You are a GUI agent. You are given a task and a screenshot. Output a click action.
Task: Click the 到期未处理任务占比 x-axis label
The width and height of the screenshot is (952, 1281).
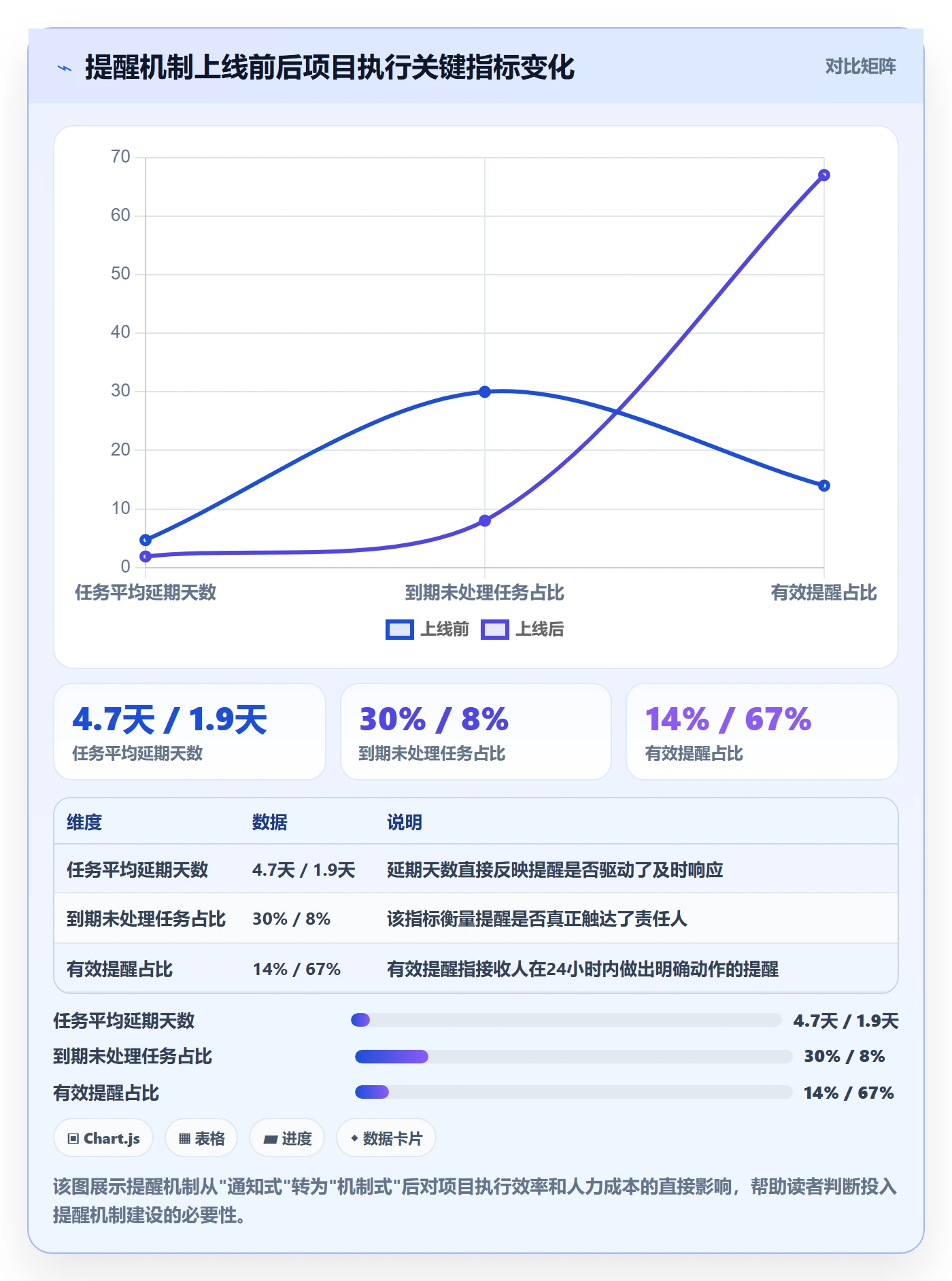[x=485, y=593]
